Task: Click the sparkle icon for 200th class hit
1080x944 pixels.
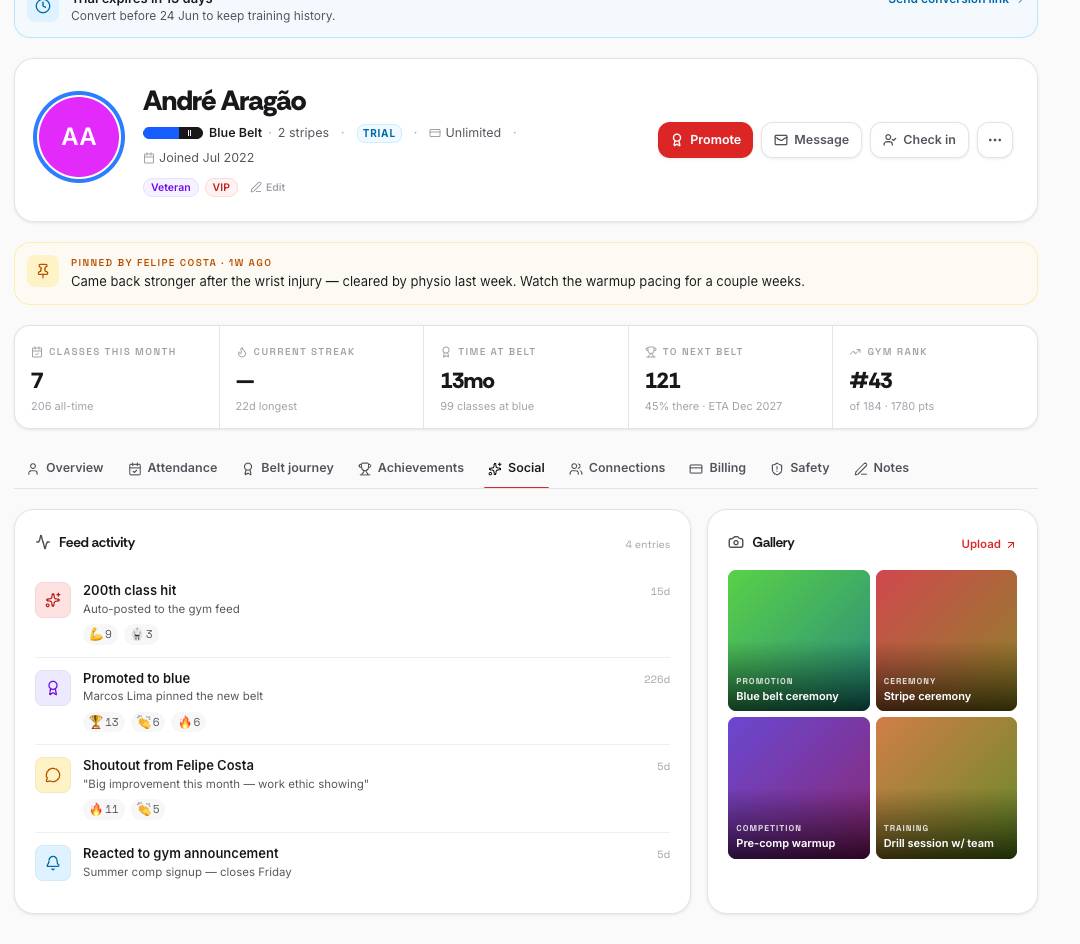Action: tap(53, 600)
